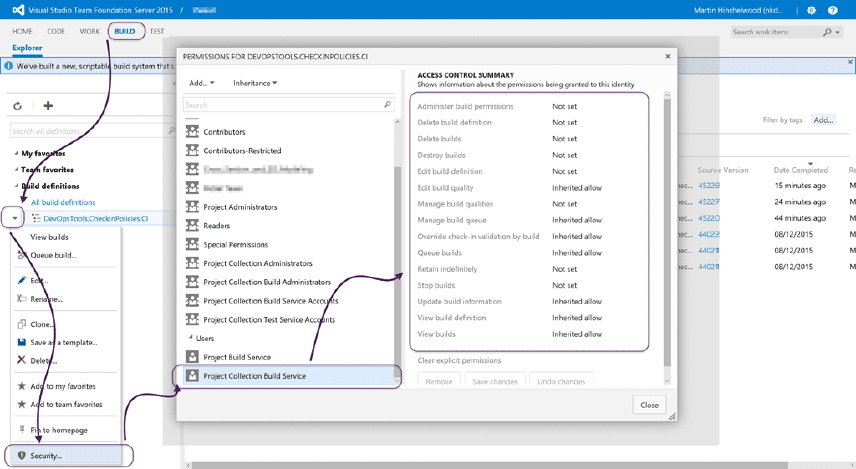856x469 pixels.
Task: Open the Add.. dropdown in permissions dialog
Action: pos(201,83)
